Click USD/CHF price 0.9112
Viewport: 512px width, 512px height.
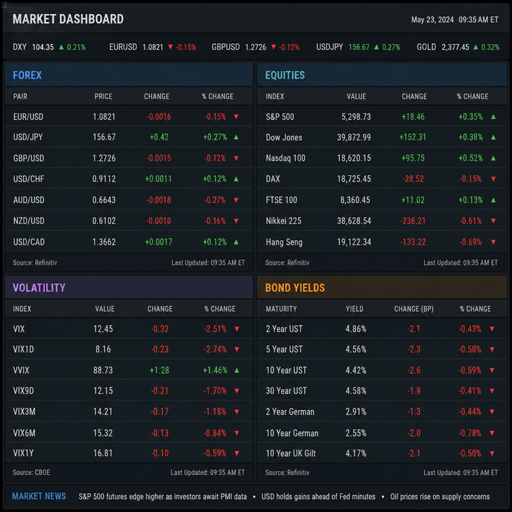104,179
